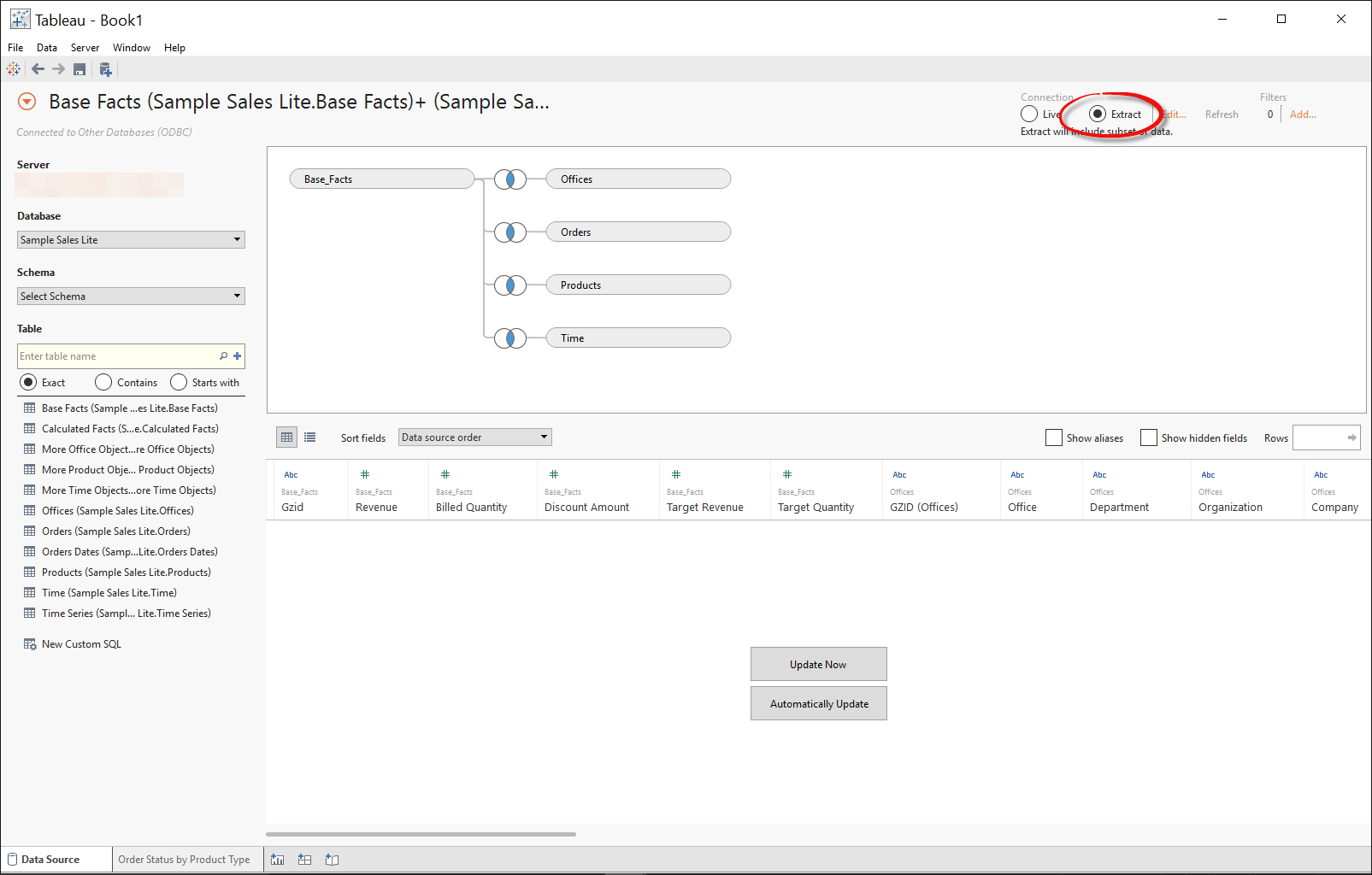Select Orders Dates table in list
1372x875 pixels.
(130, 552)
